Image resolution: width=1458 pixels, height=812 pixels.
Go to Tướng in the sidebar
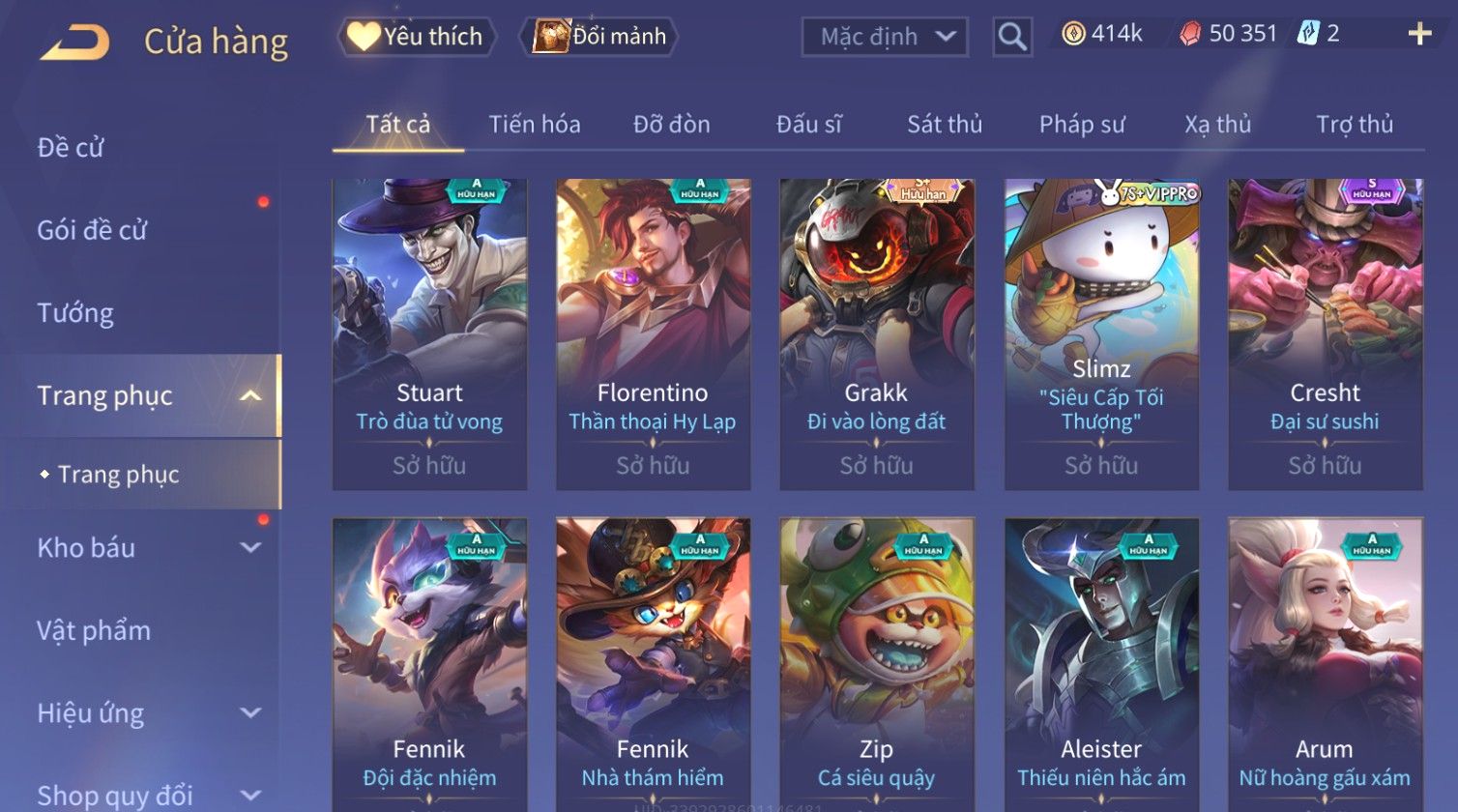click(x=75, y=313)
